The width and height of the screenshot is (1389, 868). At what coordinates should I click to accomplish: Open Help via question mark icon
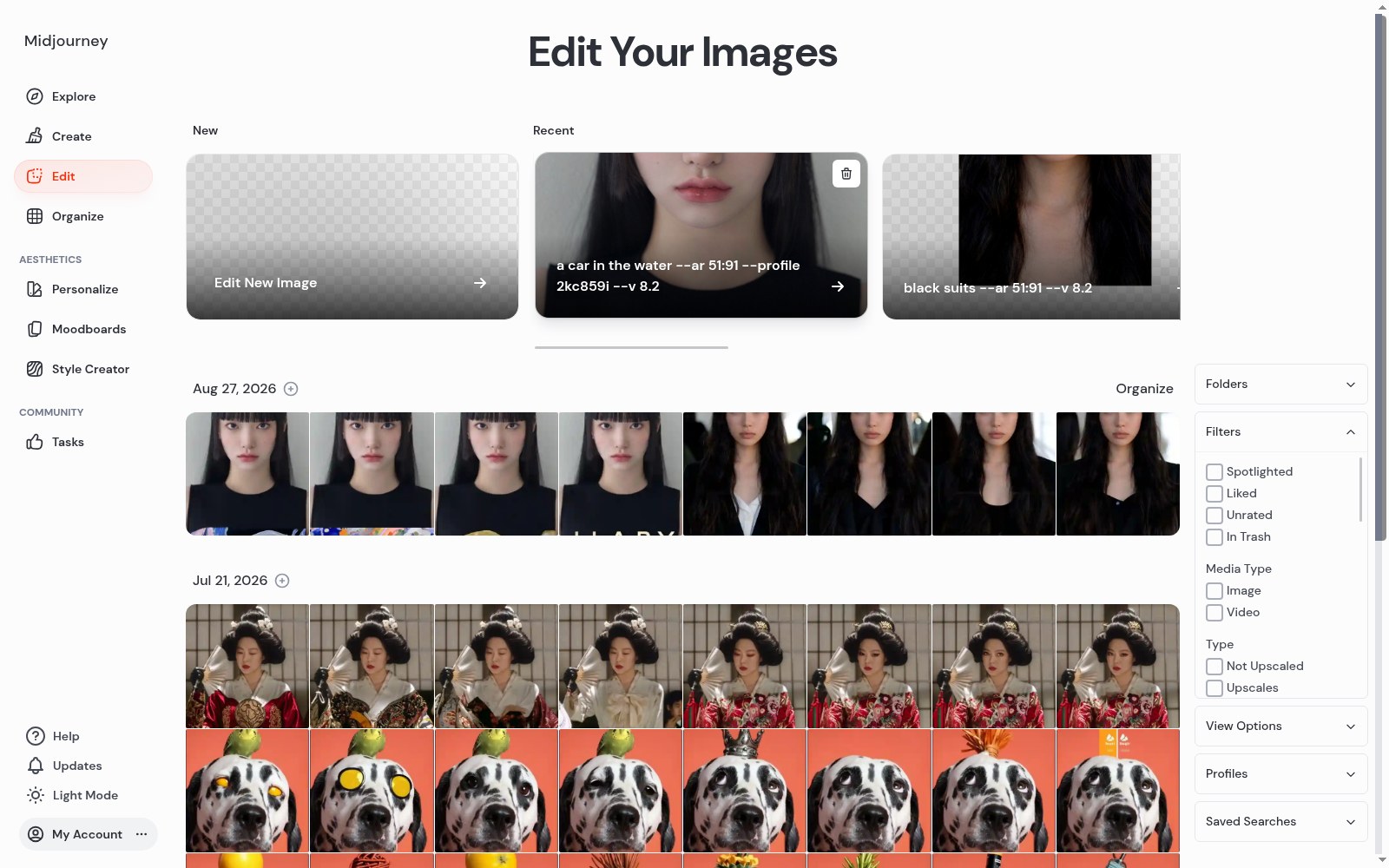(36, 736)
